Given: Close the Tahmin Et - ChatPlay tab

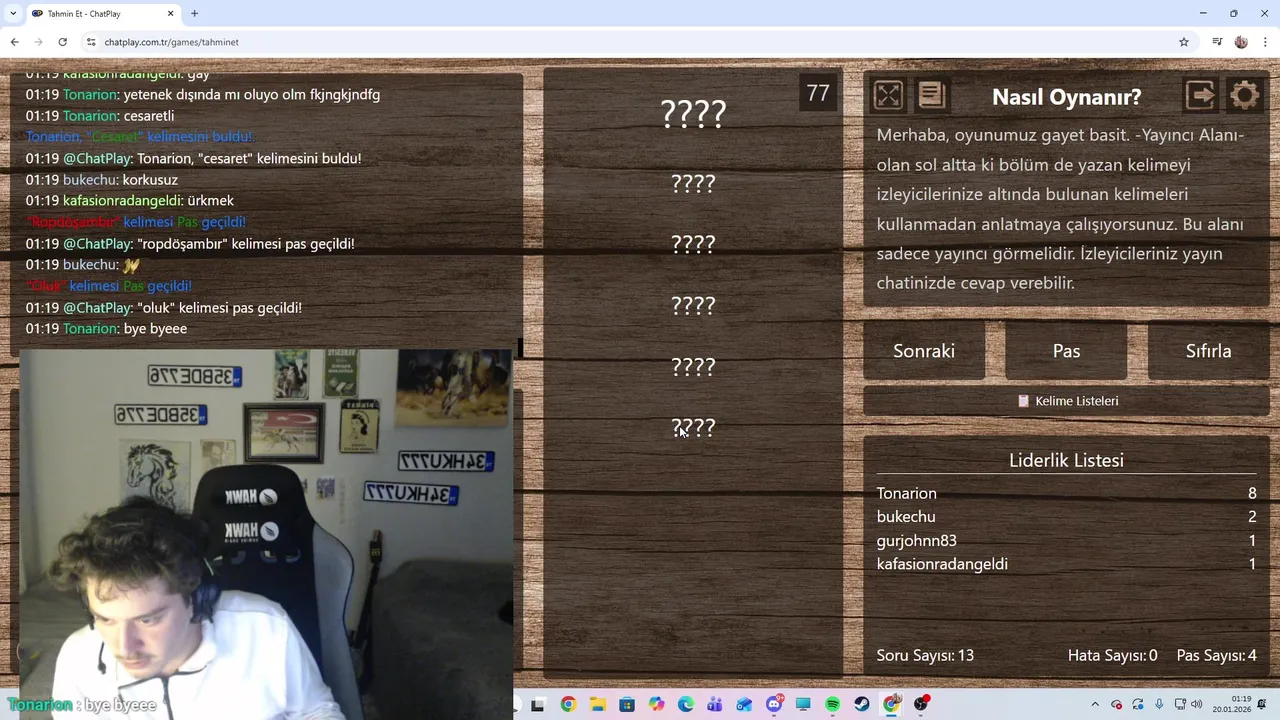Looking at the screenshot, I should 170,13.
